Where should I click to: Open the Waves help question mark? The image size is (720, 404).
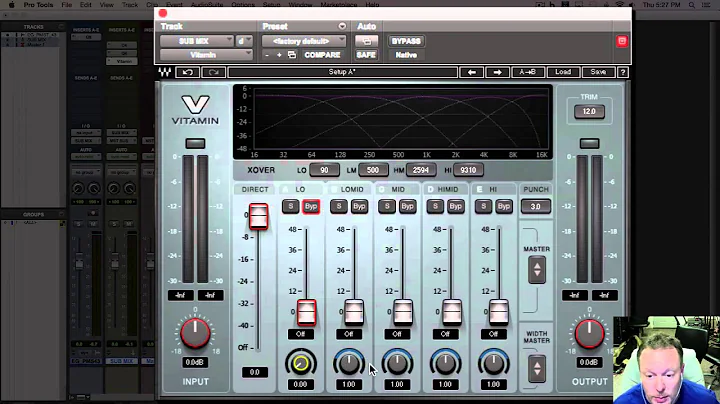tap(623, 72)
